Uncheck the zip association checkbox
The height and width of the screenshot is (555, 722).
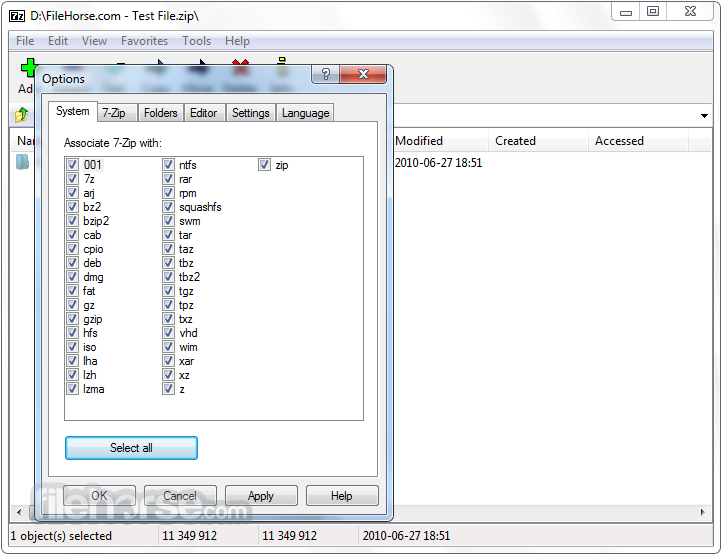click(x=264, y=164)
